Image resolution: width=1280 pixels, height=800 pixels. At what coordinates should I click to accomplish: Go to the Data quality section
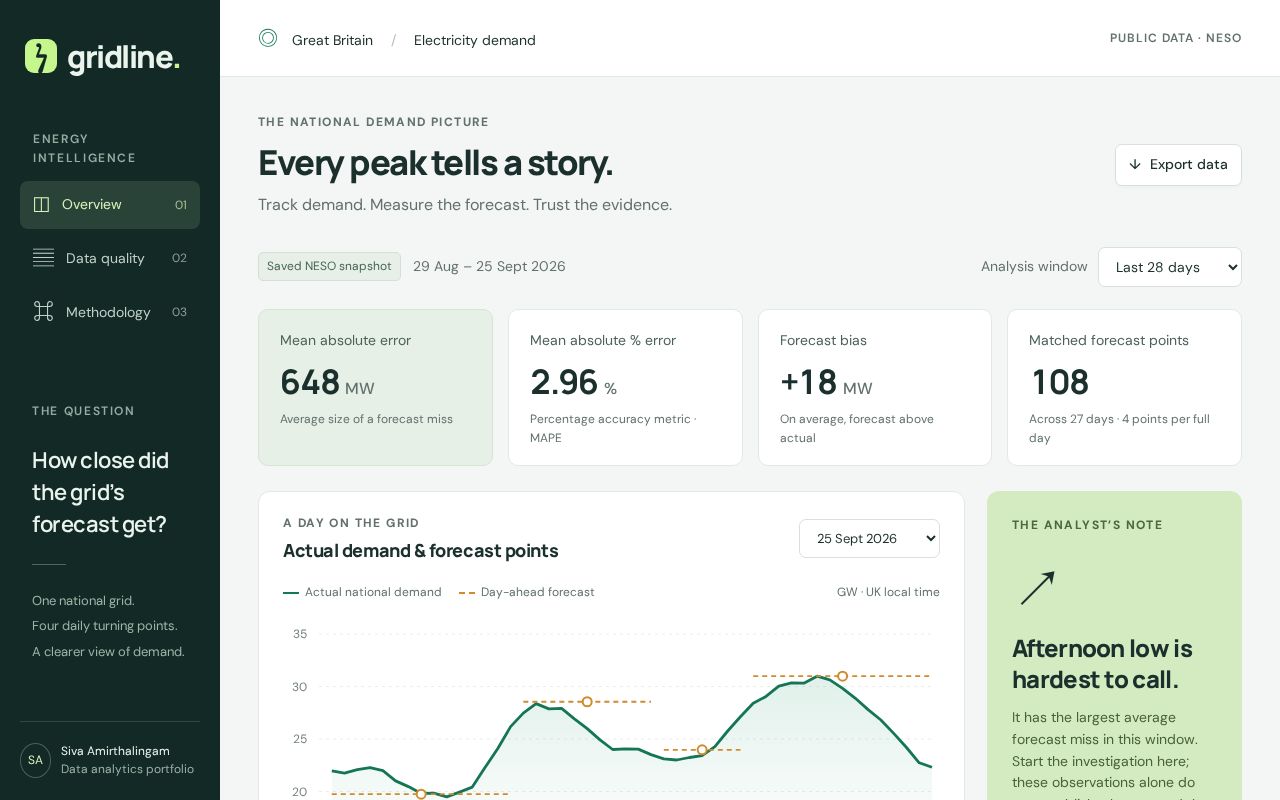pyautogui.click(x=110, y=258)
